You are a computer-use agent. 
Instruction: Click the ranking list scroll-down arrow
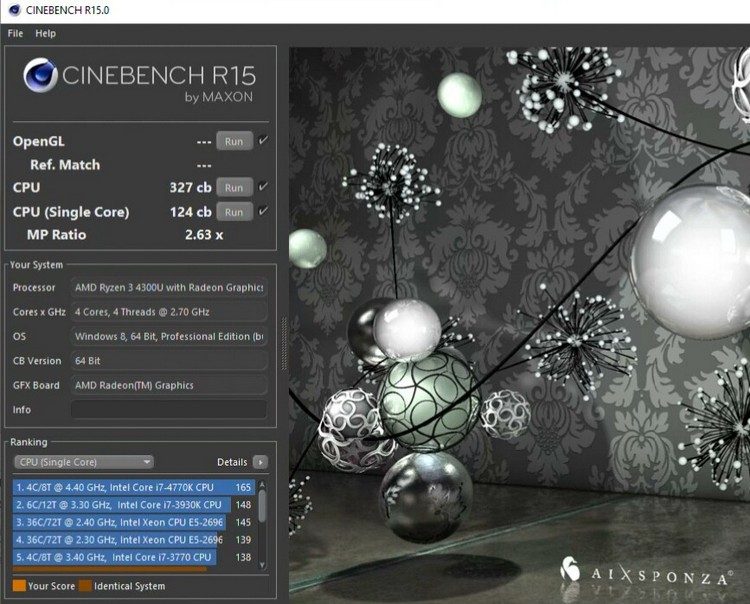tap(263, 565)
